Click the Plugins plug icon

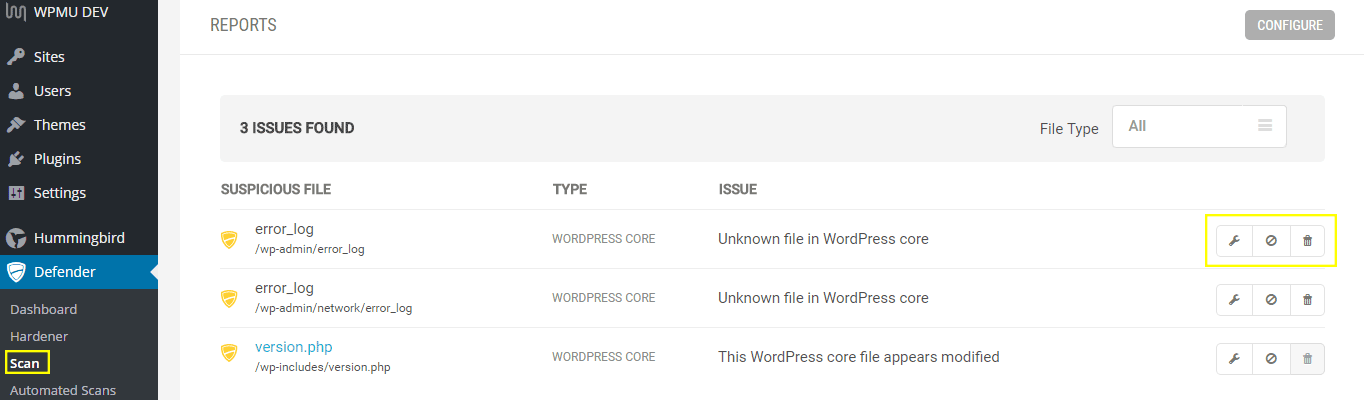click(16, 159)
